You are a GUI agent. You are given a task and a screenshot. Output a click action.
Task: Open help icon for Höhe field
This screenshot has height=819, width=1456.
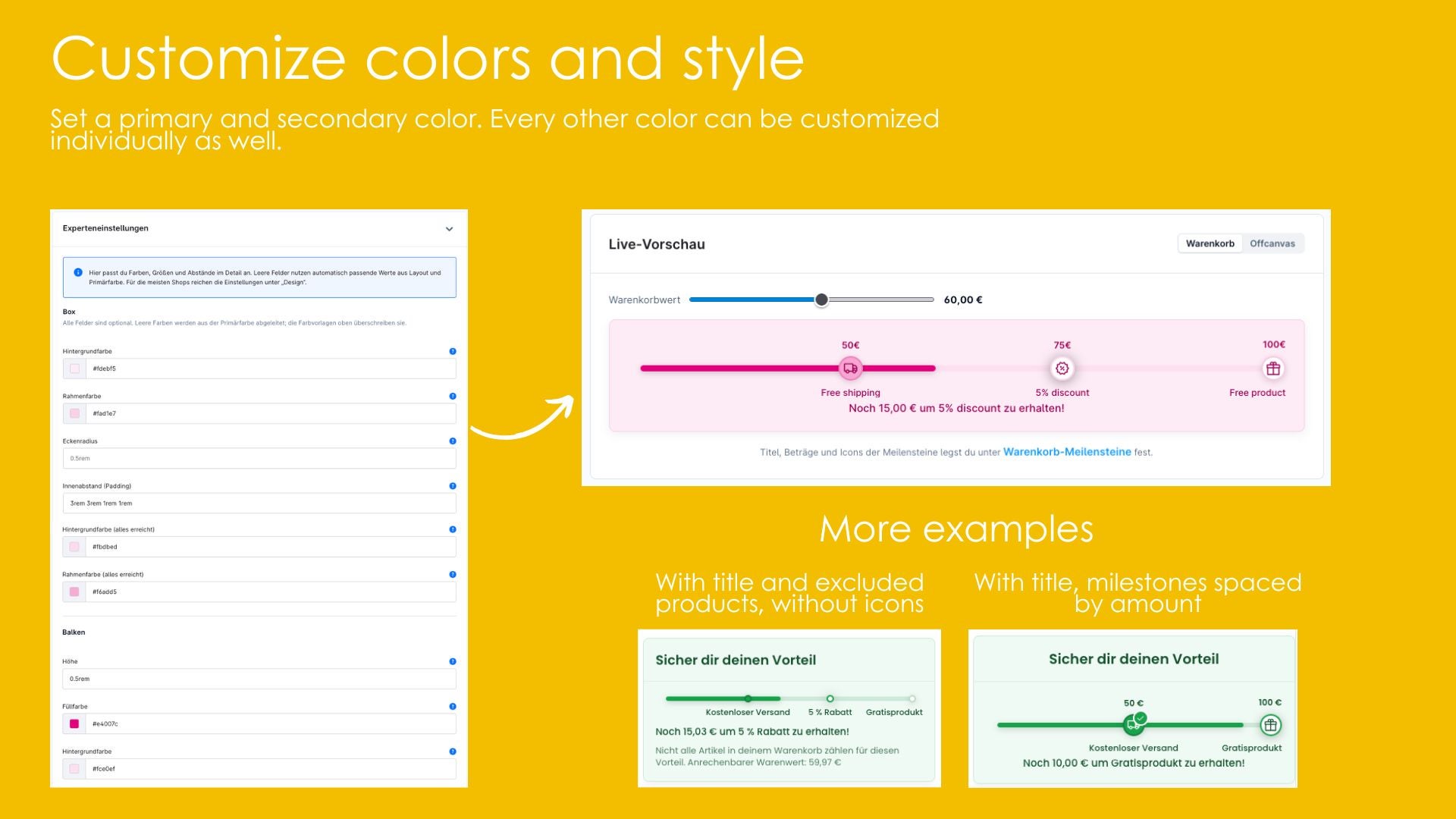point(453,661)
